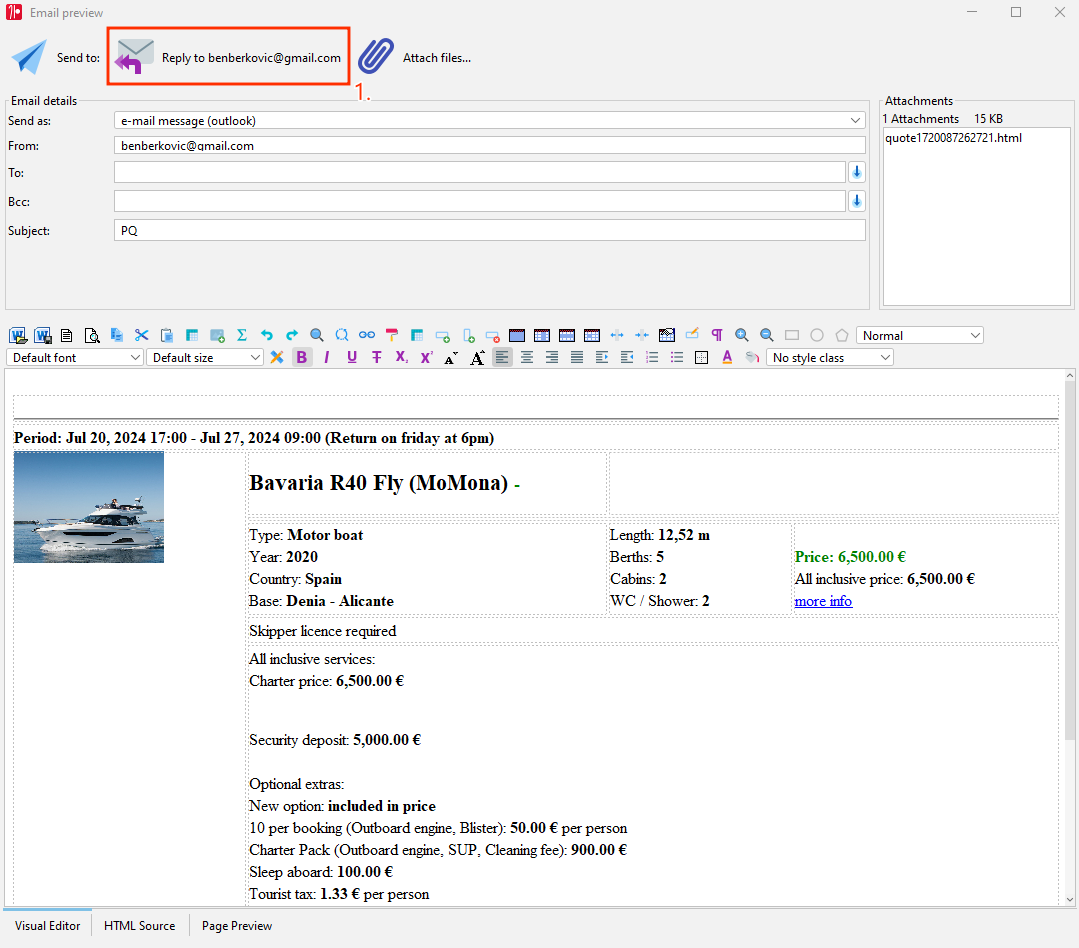Toggle Underline formatting
Screen dimensions: 1079x948
point(352,357)
